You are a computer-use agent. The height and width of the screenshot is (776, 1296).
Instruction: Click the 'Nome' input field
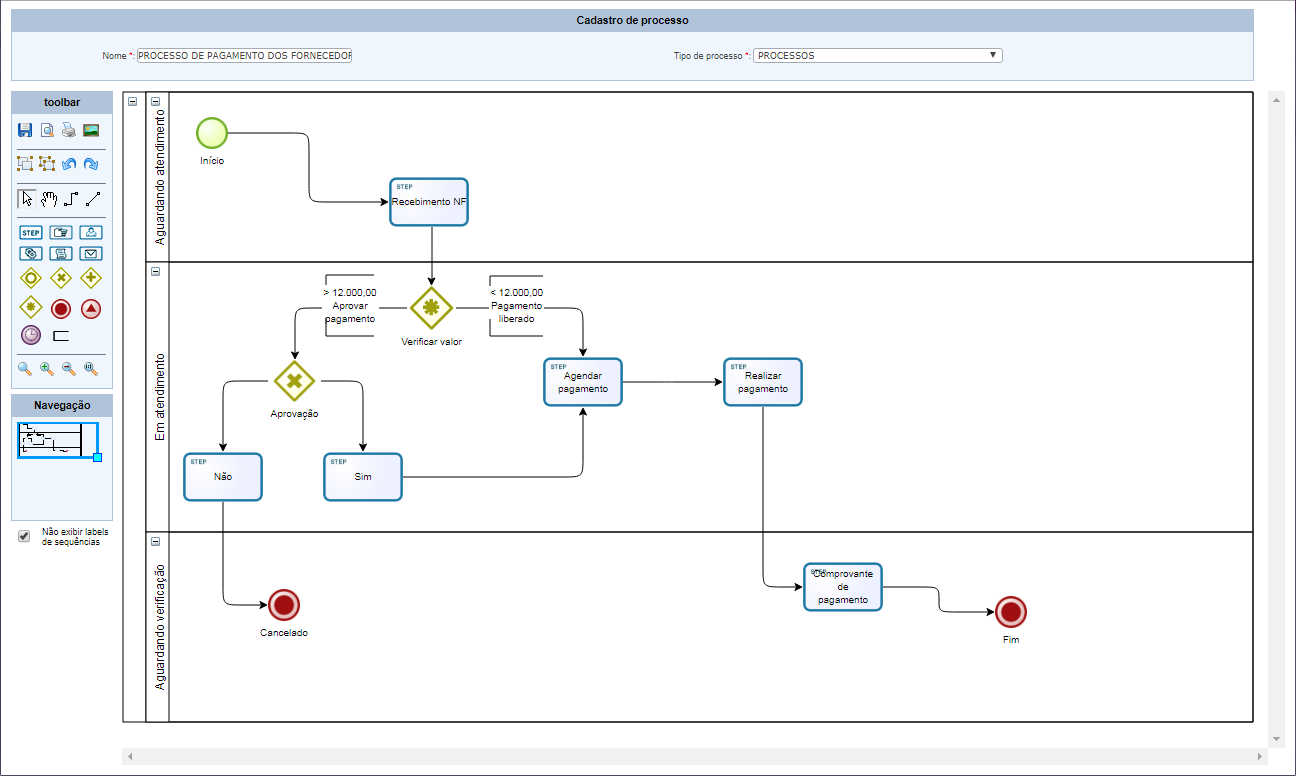point(244,56)
